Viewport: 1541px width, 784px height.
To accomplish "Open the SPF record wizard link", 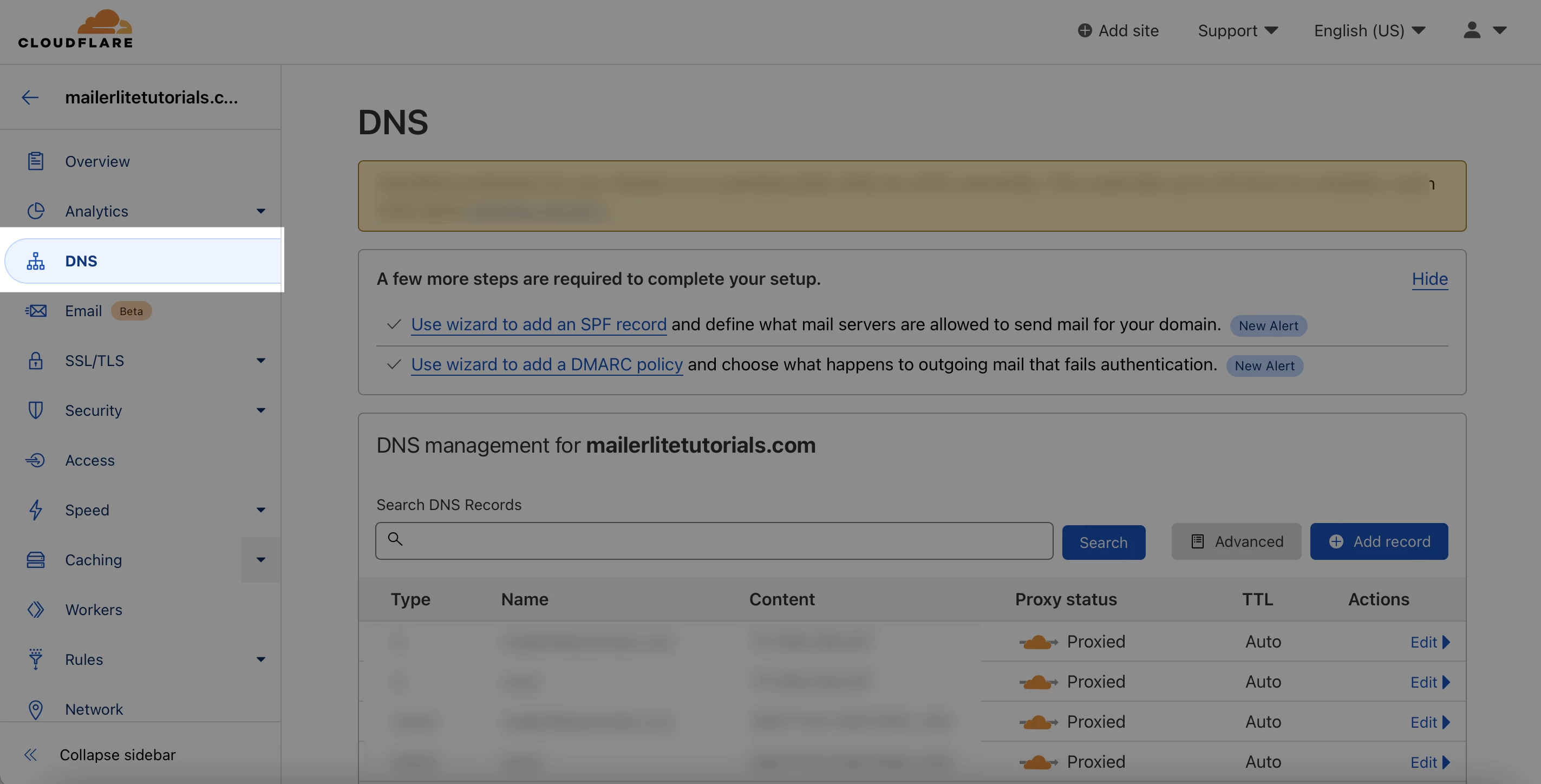I will pyautogui.click(x=538, y=325).
